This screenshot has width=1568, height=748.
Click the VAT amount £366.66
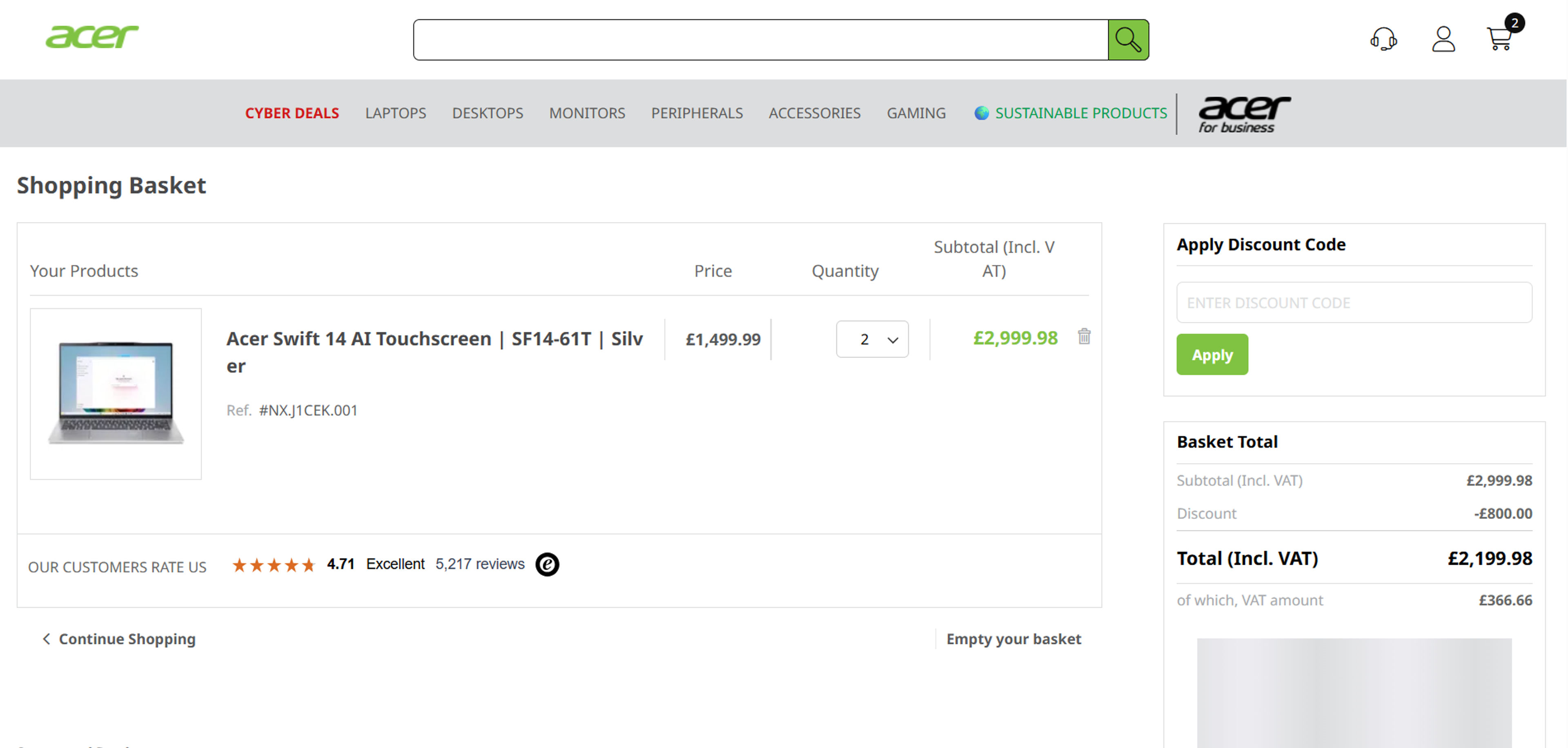click(x=1505, y=600)
